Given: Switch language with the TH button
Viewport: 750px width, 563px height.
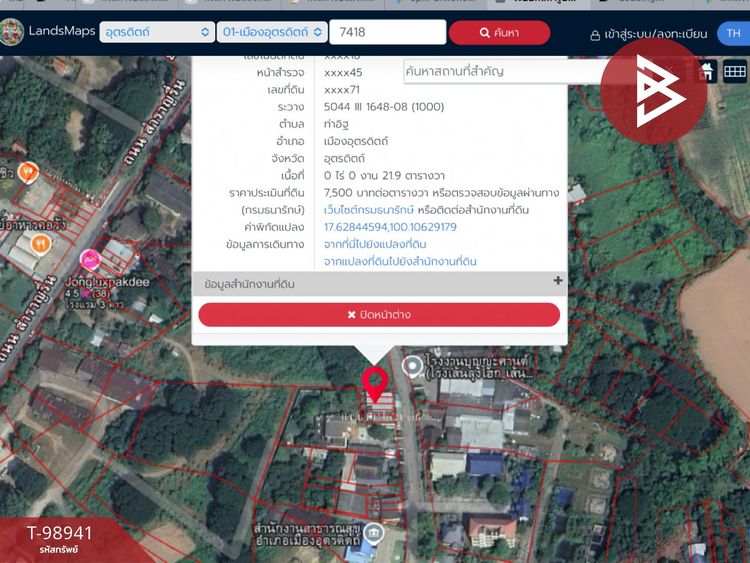Looking at the screenshot, I should [733, 33].
